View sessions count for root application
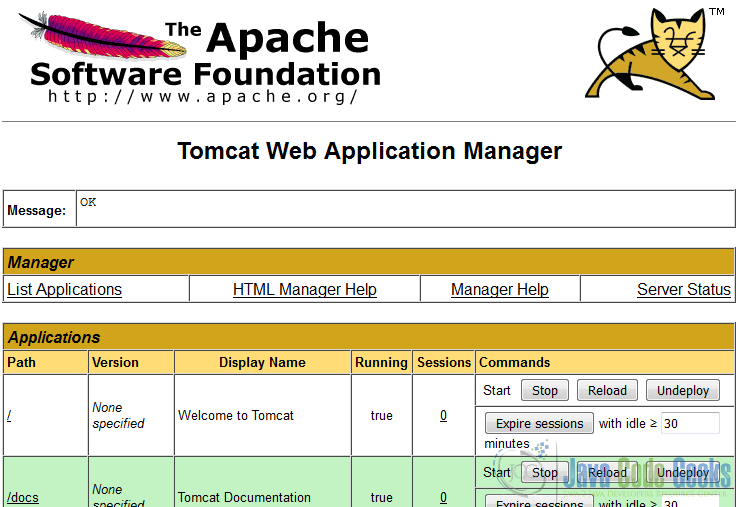 coord(443,416)
